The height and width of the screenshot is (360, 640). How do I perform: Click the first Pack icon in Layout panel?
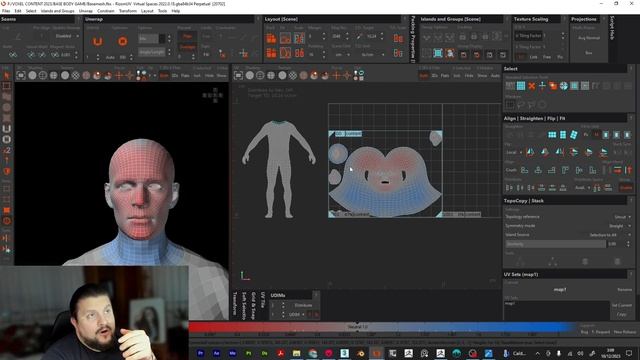tap(271, 39)
